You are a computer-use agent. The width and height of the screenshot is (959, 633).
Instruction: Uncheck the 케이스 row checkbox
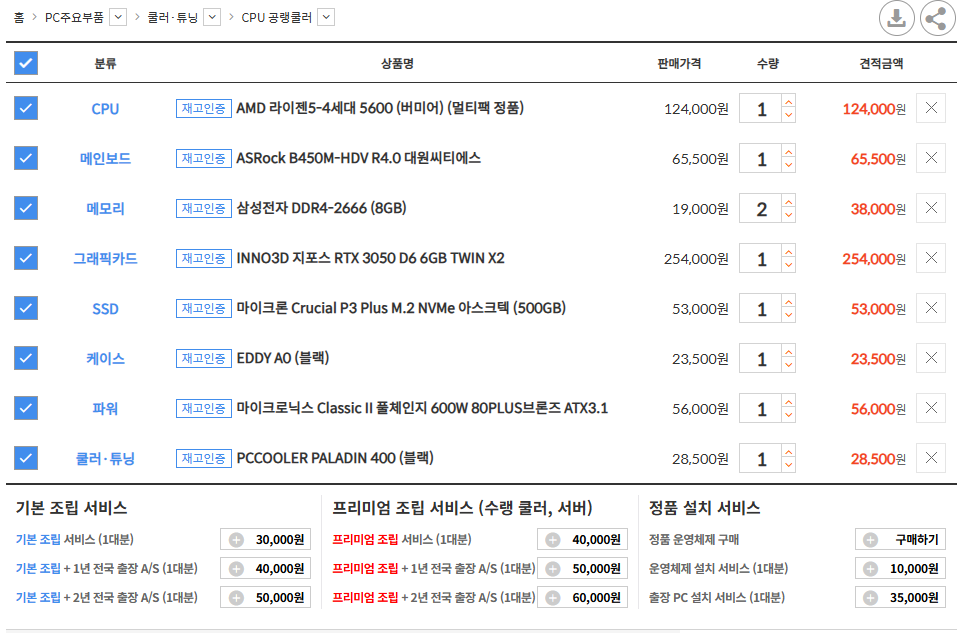pyautogui.click(x=26, y=358)
